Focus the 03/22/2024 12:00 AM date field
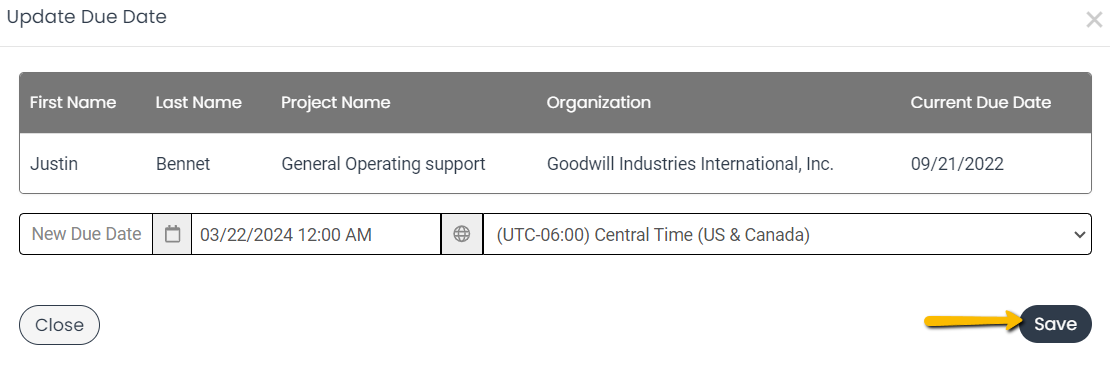The height and width of the screenshot is (369, 1110). tap(316, 234)
